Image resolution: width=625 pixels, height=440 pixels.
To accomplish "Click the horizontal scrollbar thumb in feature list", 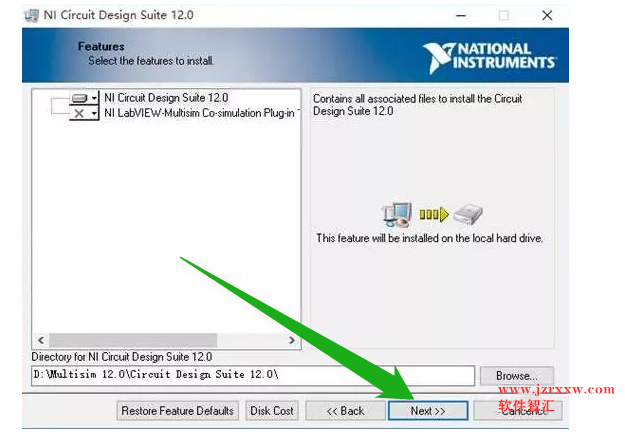I will (x=133, y=340).
